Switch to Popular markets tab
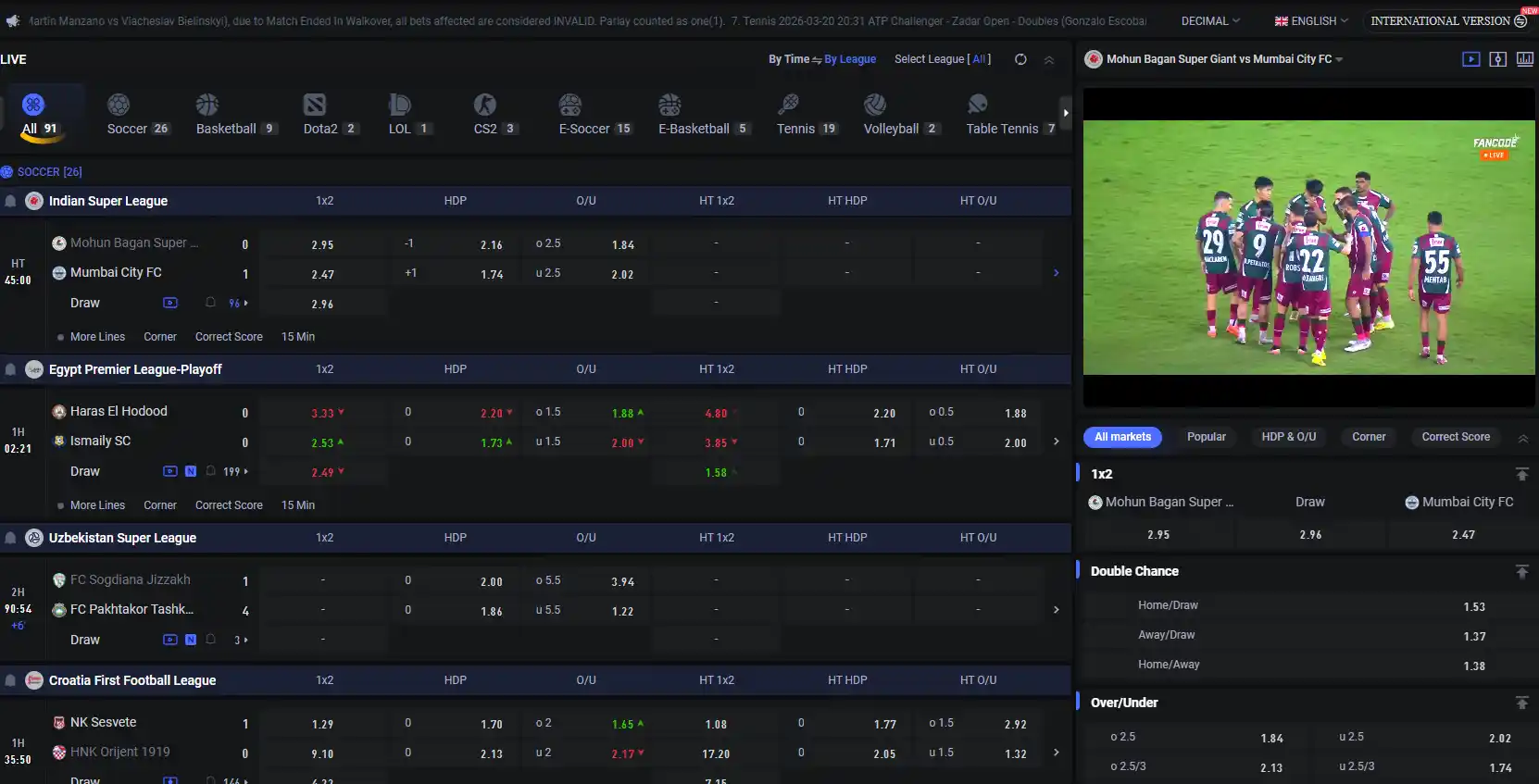1539x784 pixels. [x=1207, y=437]
